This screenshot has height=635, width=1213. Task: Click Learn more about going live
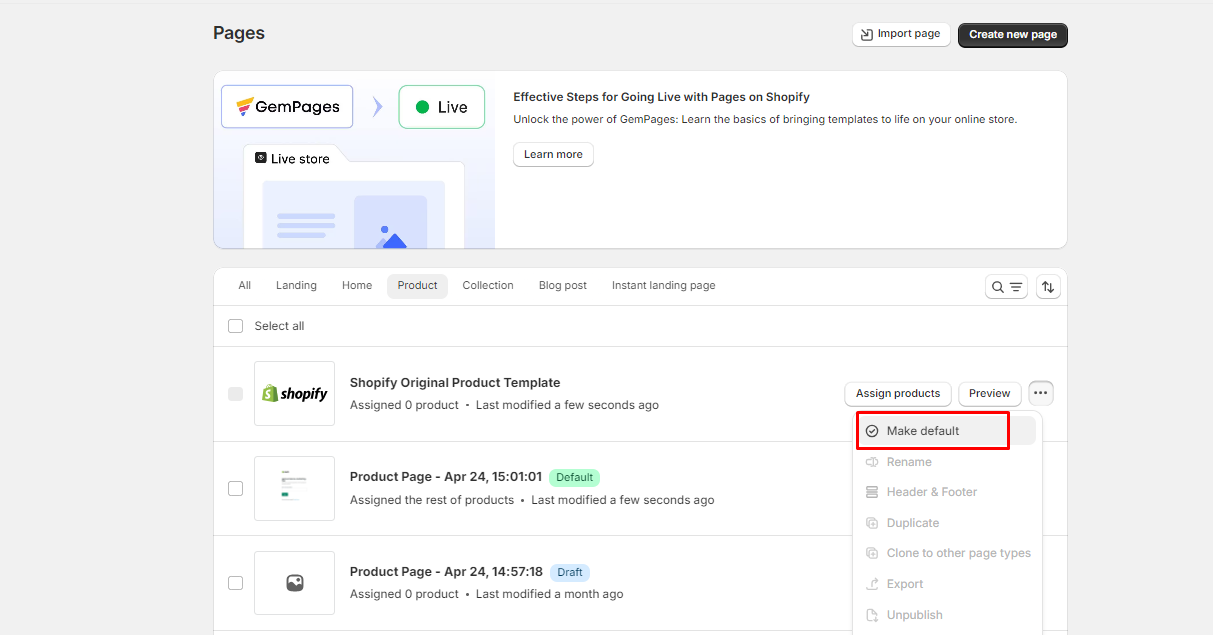pos(553,154)
